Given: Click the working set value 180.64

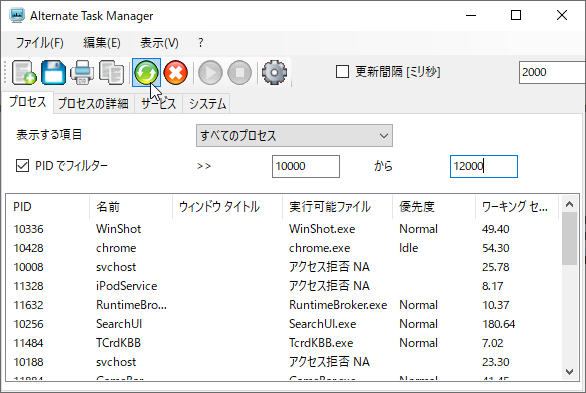Looking at the screenshot, I should (499, 324).
